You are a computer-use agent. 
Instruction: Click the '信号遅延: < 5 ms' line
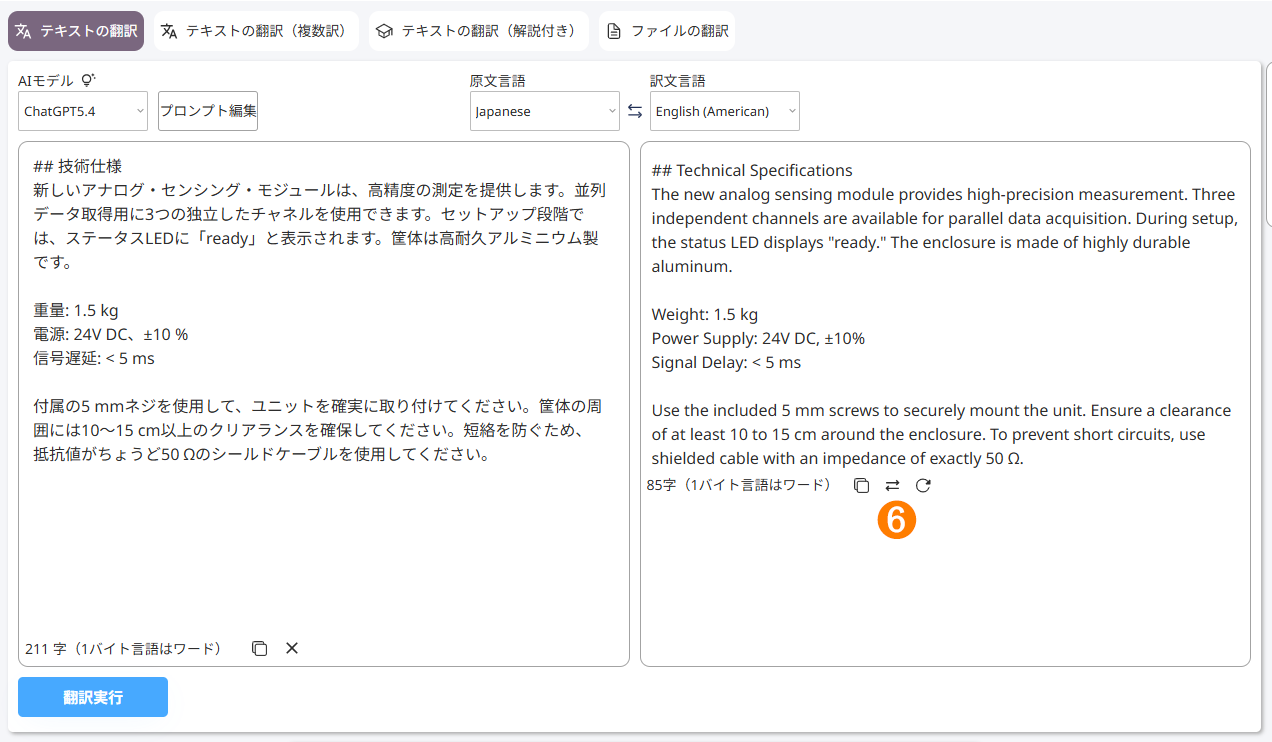[x=94, y=358]
